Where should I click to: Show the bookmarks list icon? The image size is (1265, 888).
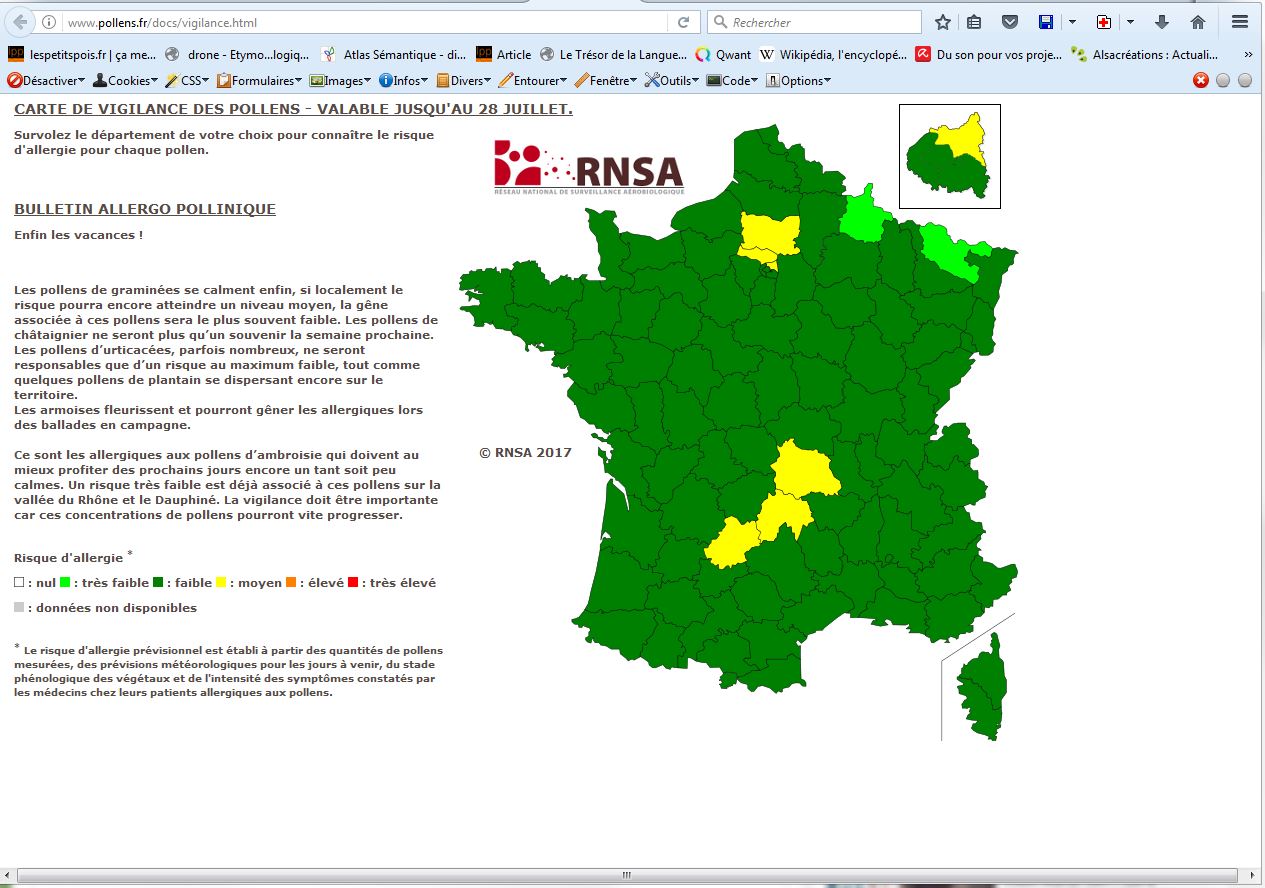(974, 22)
